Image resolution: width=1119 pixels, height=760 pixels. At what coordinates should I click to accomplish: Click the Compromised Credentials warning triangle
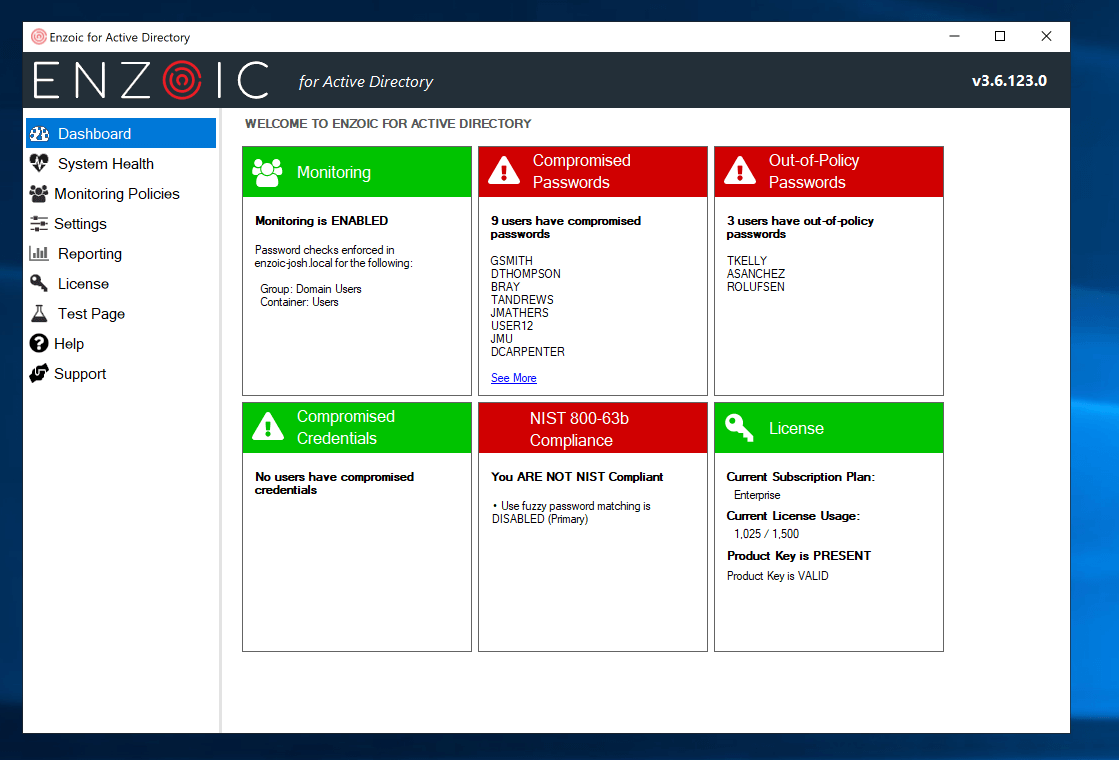point(268,427)
